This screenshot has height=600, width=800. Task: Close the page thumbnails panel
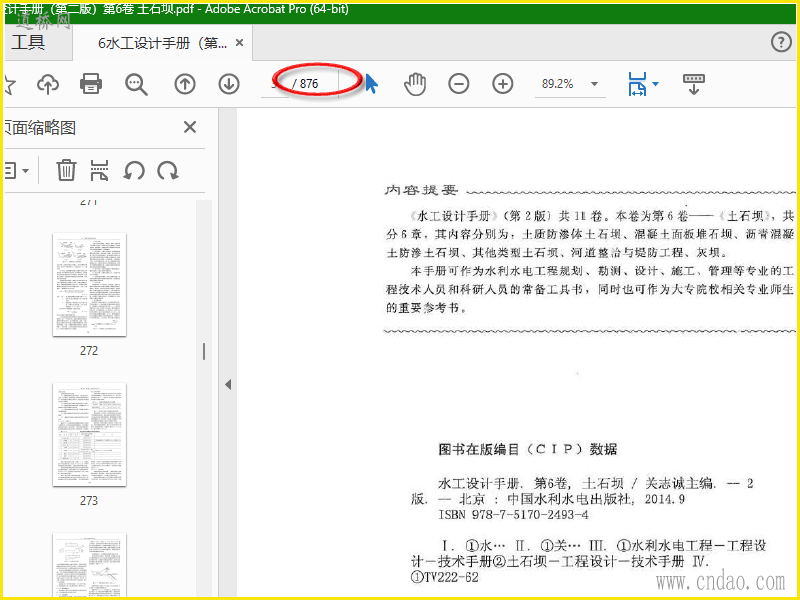click(x=190, y=127)
